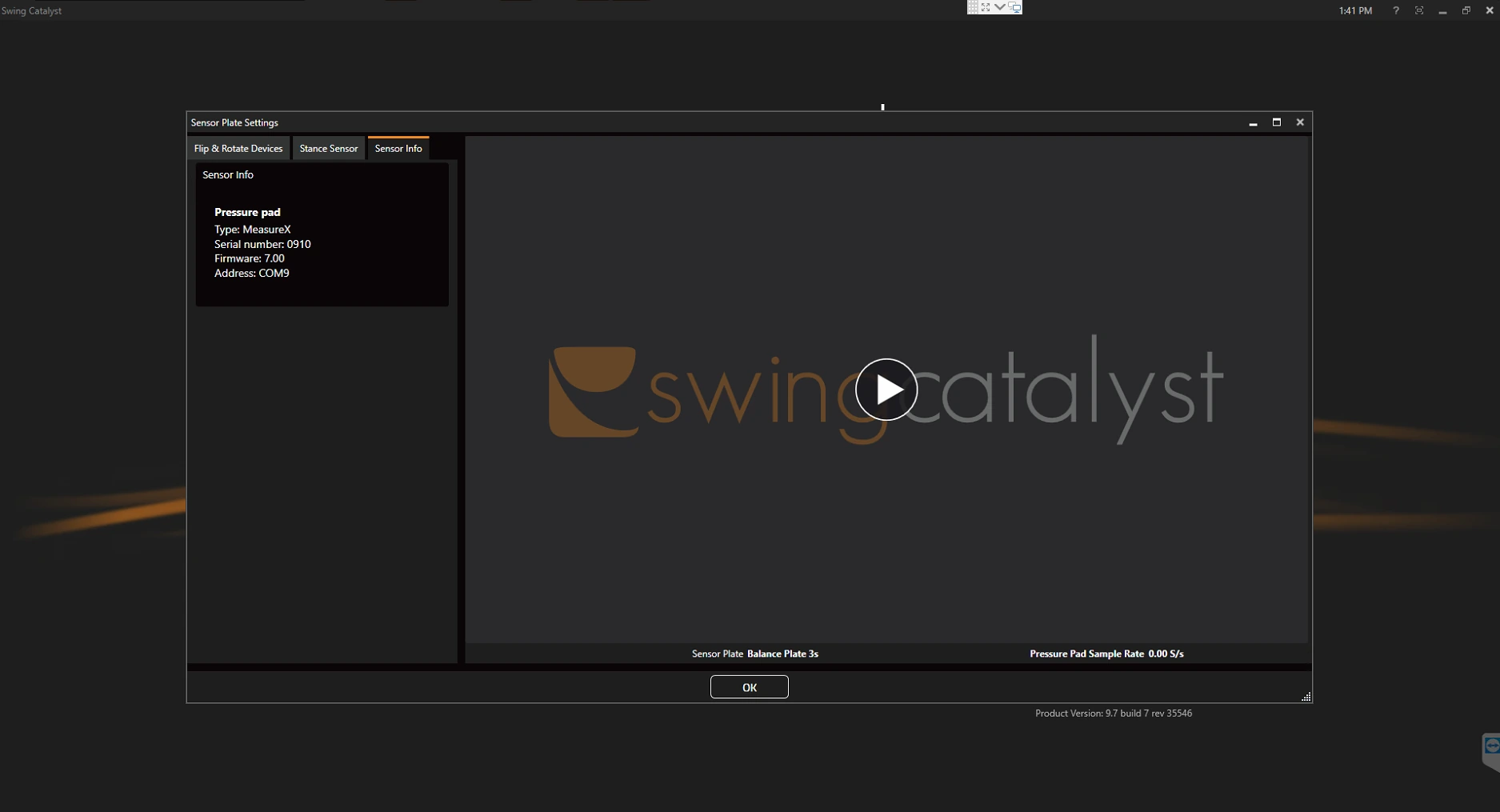This screenshot has width=1500, height=812.
Task: Click the screen capture icon beside help
Action: pos(1419,10)
